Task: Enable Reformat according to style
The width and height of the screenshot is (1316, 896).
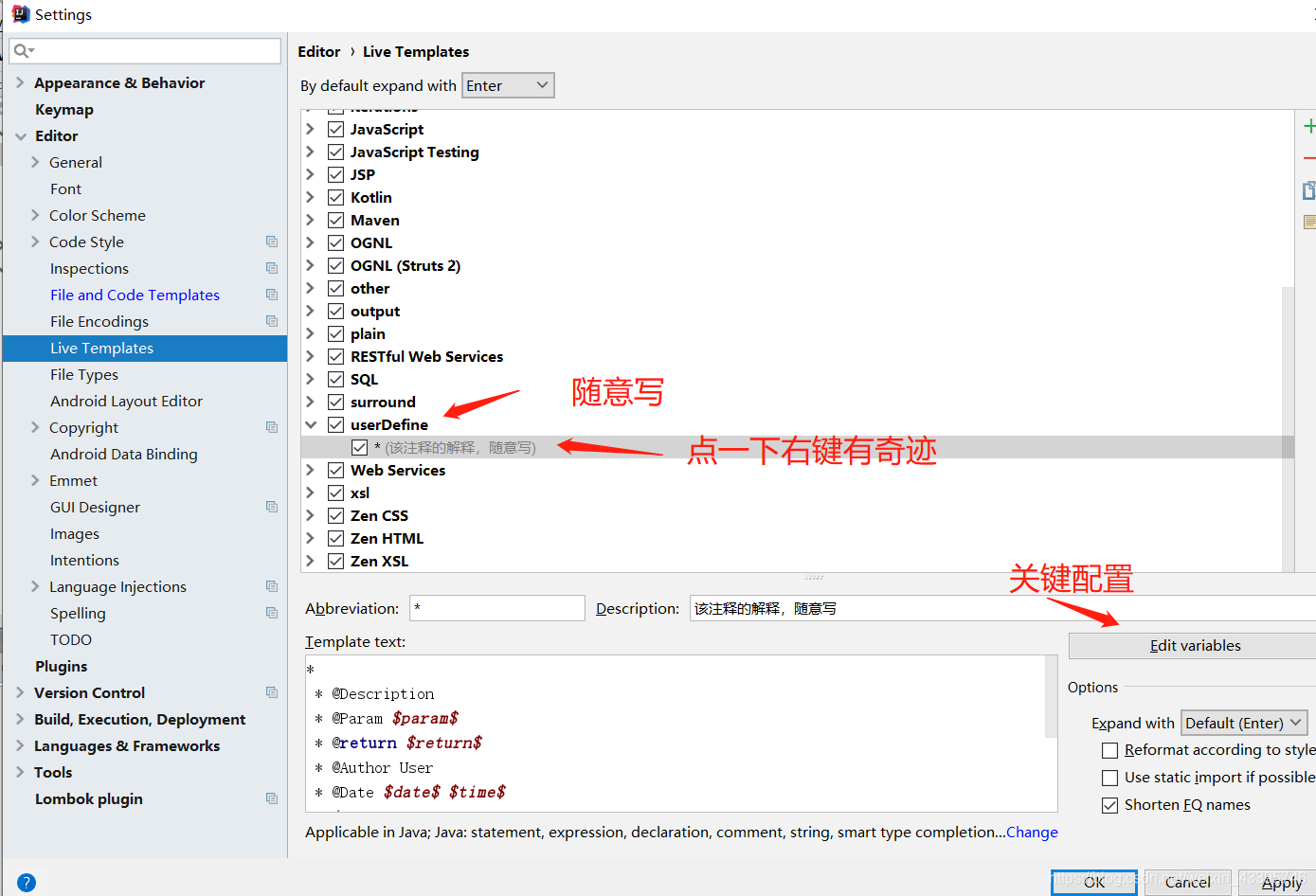Action: coord(1109,750)
